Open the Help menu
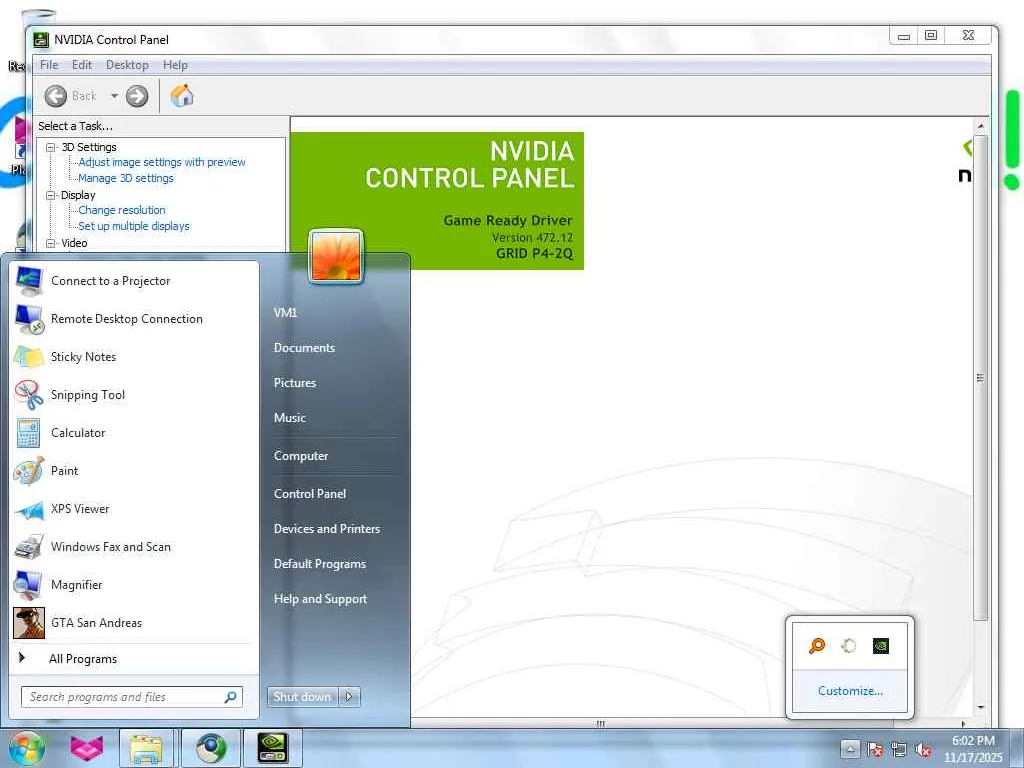 coord(175,65)
